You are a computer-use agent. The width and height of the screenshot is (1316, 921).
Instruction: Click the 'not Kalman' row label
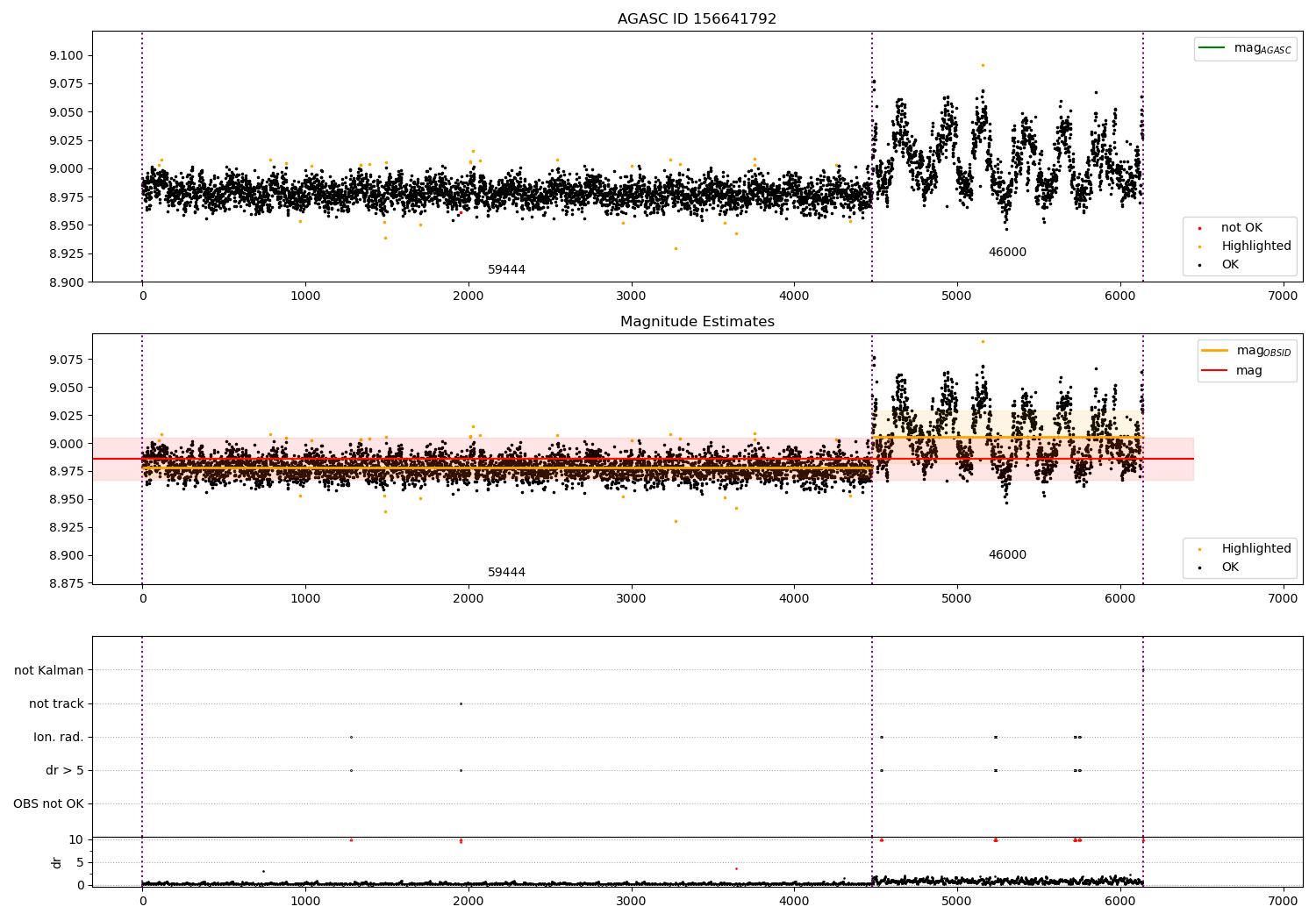[x=49, y=670]
